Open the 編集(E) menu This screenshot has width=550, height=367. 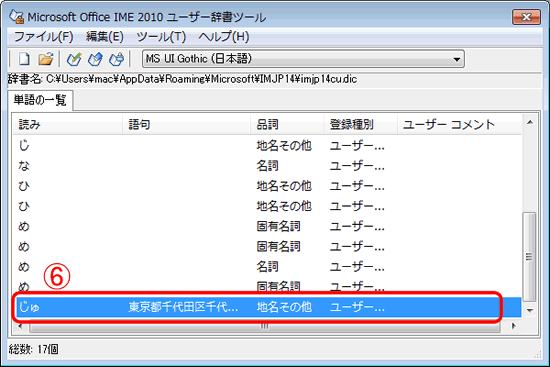click(105, 36)
